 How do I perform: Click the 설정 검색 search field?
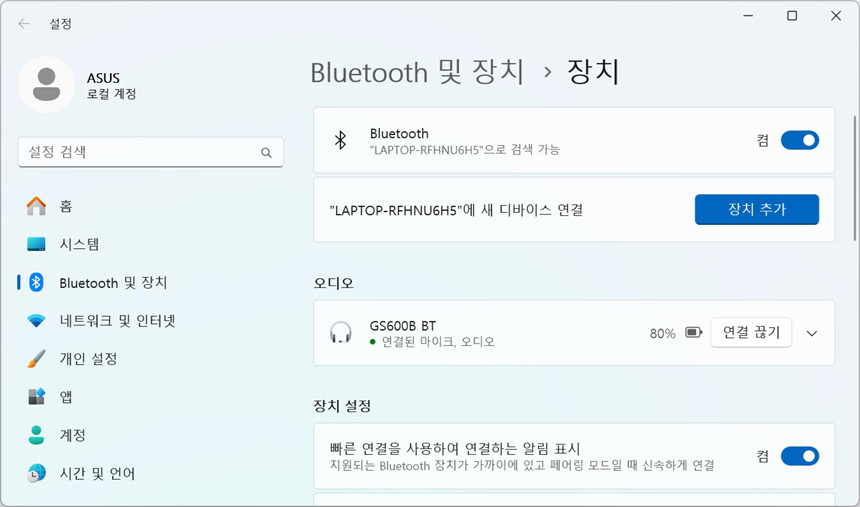click(x=140, y=153)
